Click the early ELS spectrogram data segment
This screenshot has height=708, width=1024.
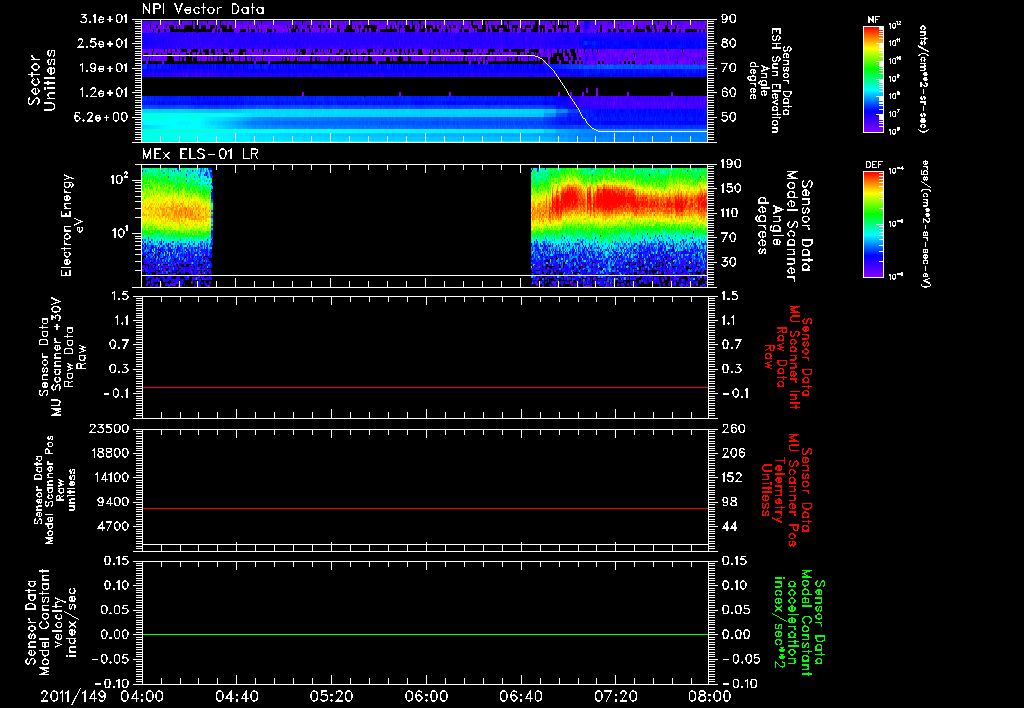(x=177, y=227)
